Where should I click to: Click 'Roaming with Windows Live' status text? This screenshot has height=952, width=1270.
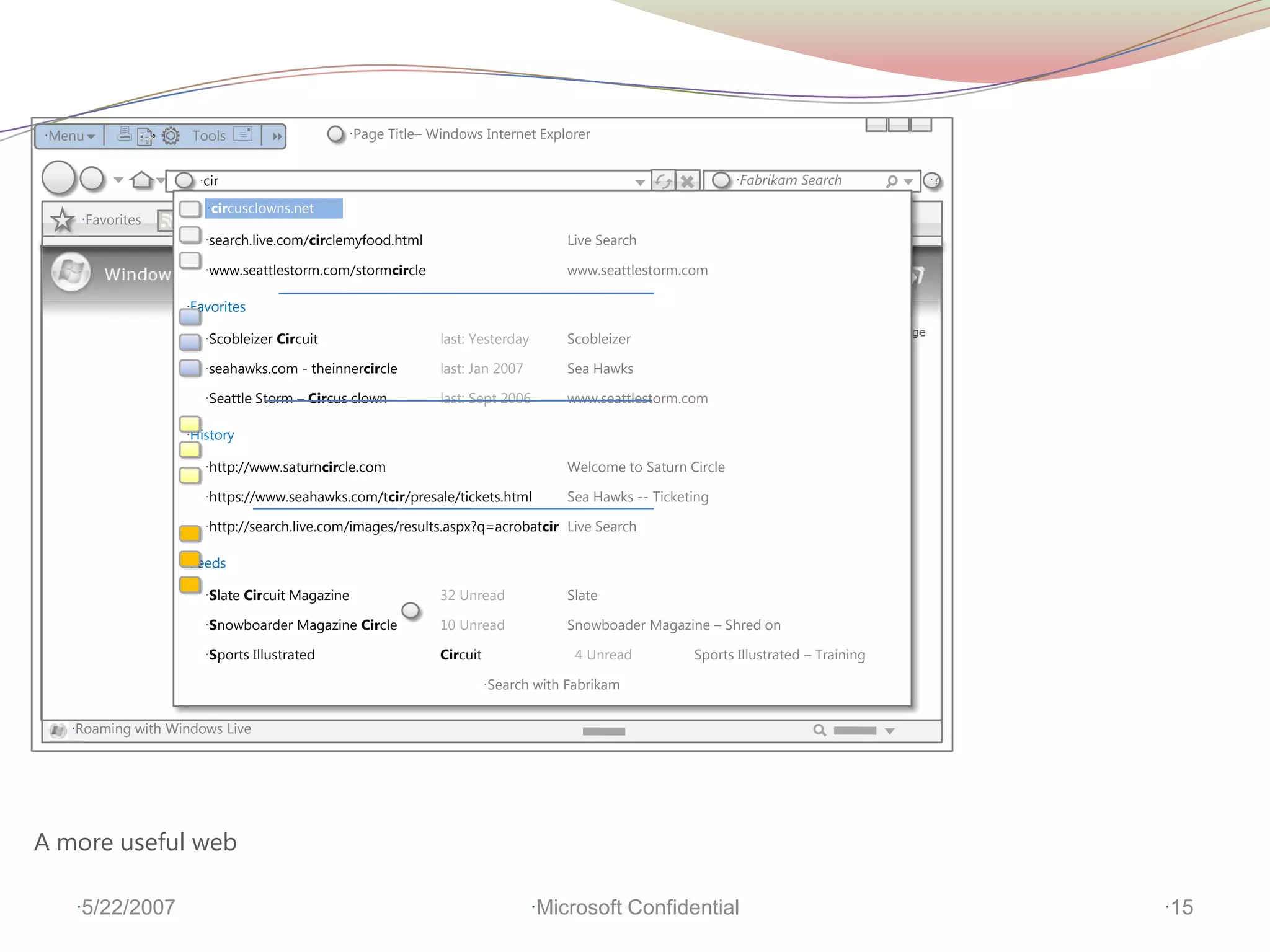162,729
